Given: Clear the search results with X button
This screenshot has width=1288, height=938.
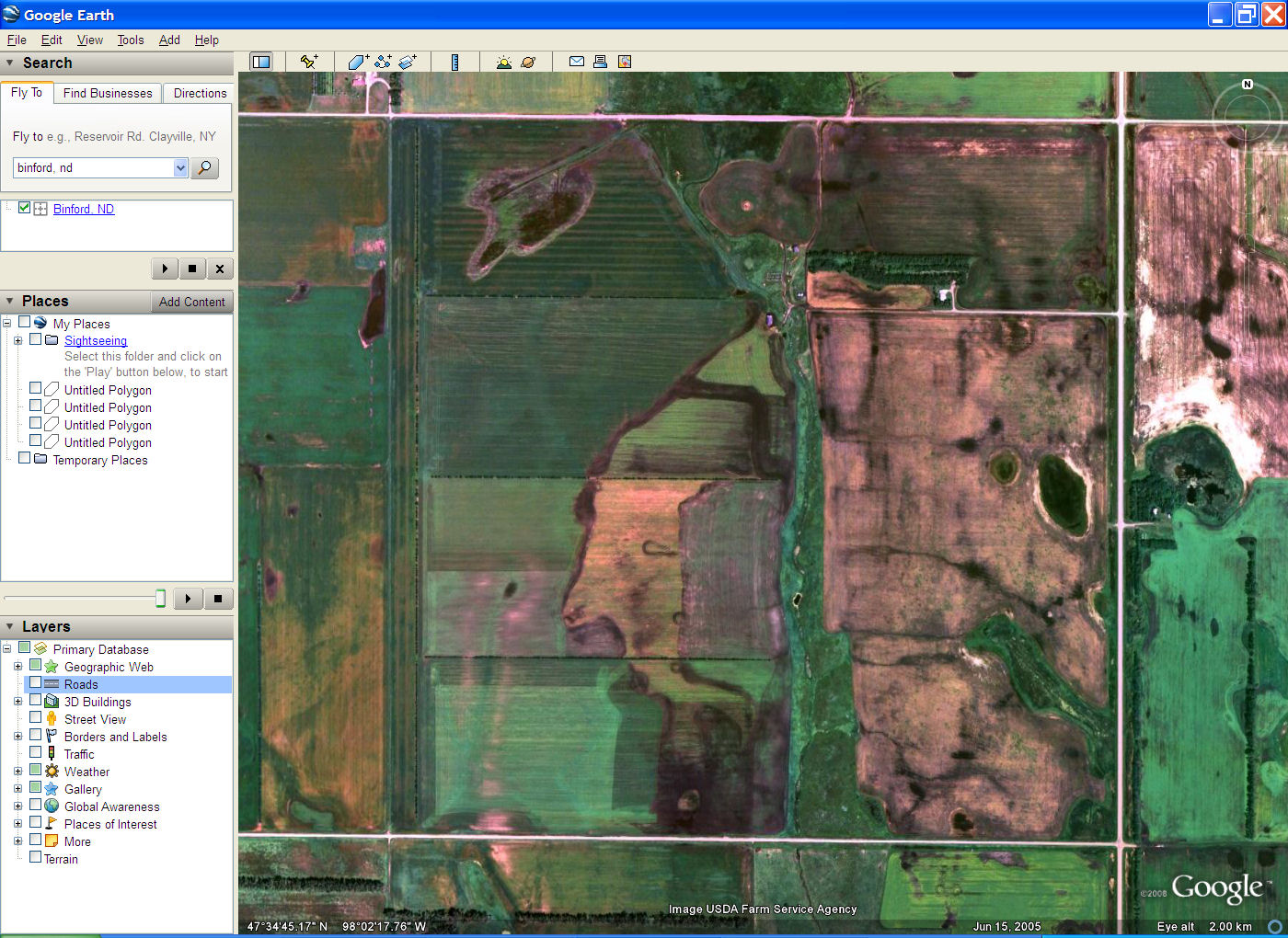Looking at the screenshot, I should tap(220, 269).
